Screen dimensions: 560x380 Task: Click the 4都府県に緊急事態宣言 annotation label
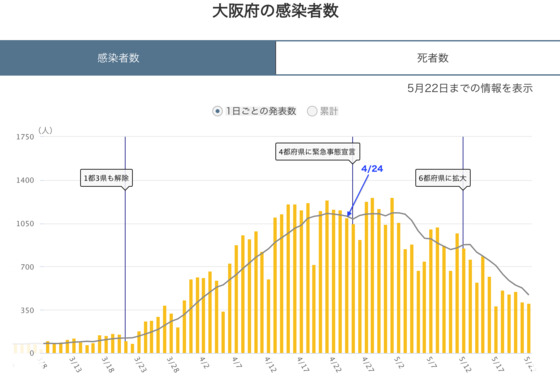pos(317,152)
